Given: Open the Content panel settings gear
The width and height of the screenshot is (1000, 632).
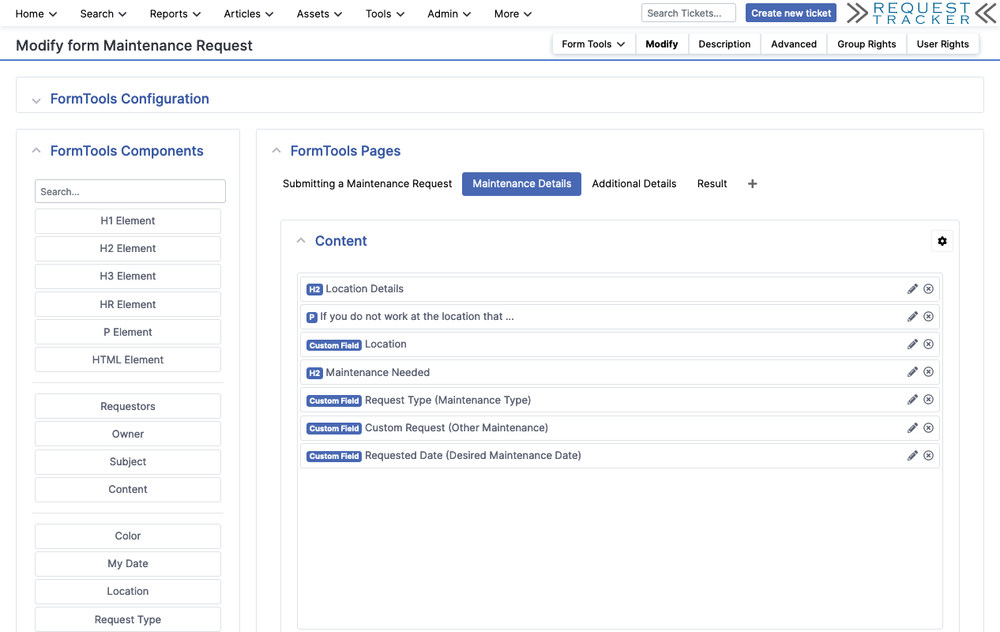Looking at the screenshot, I should [x=941, y=240].
